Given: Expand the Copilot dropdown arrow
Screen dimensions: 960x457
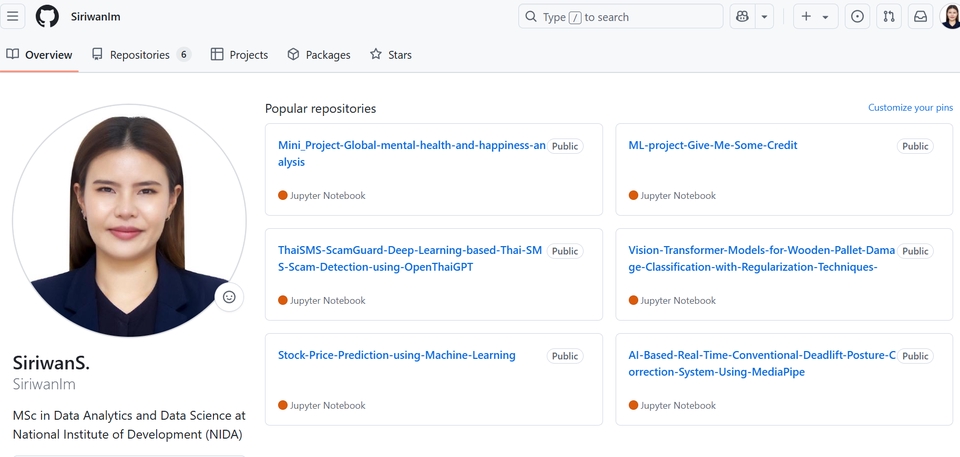Looking at the screenshot, I should 765,17.
